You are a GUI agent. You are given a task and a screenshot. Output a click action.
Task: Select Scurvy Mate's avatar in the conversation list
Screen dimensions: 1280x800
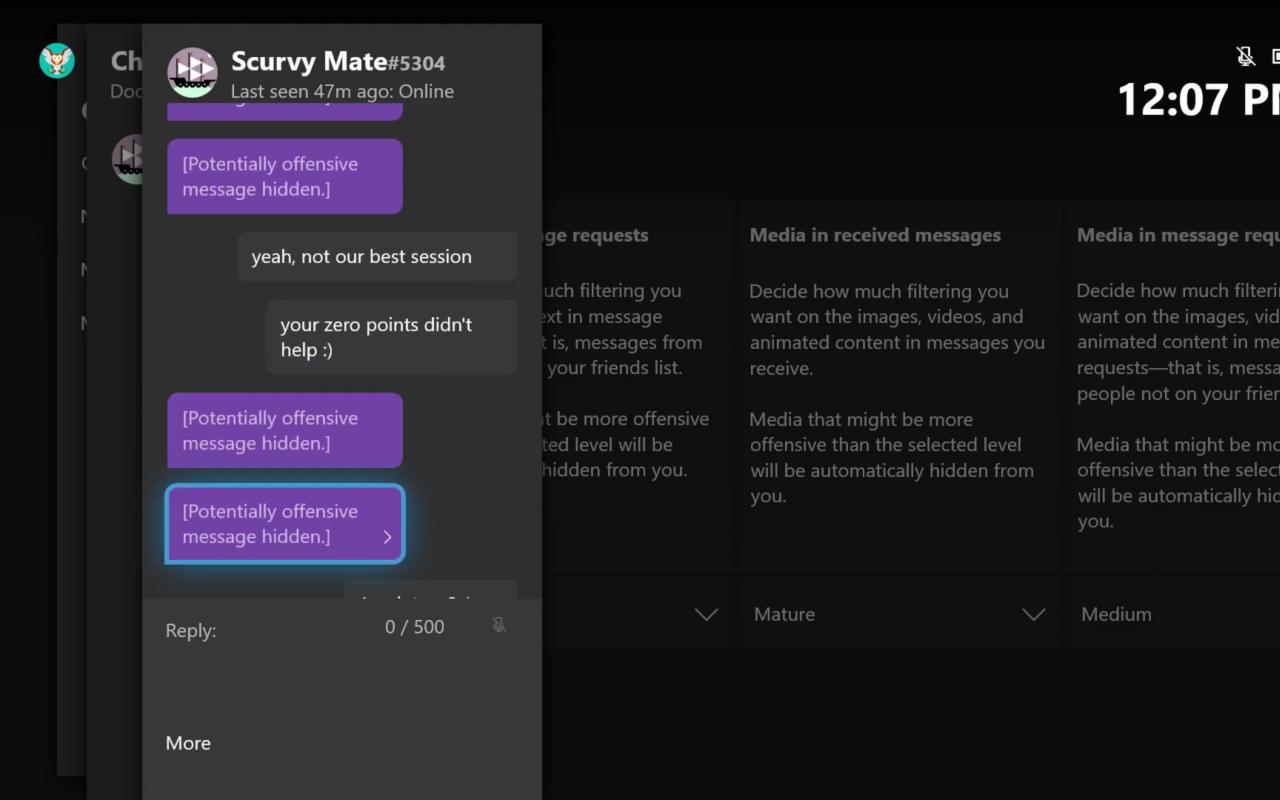click(x=129, y=158)
